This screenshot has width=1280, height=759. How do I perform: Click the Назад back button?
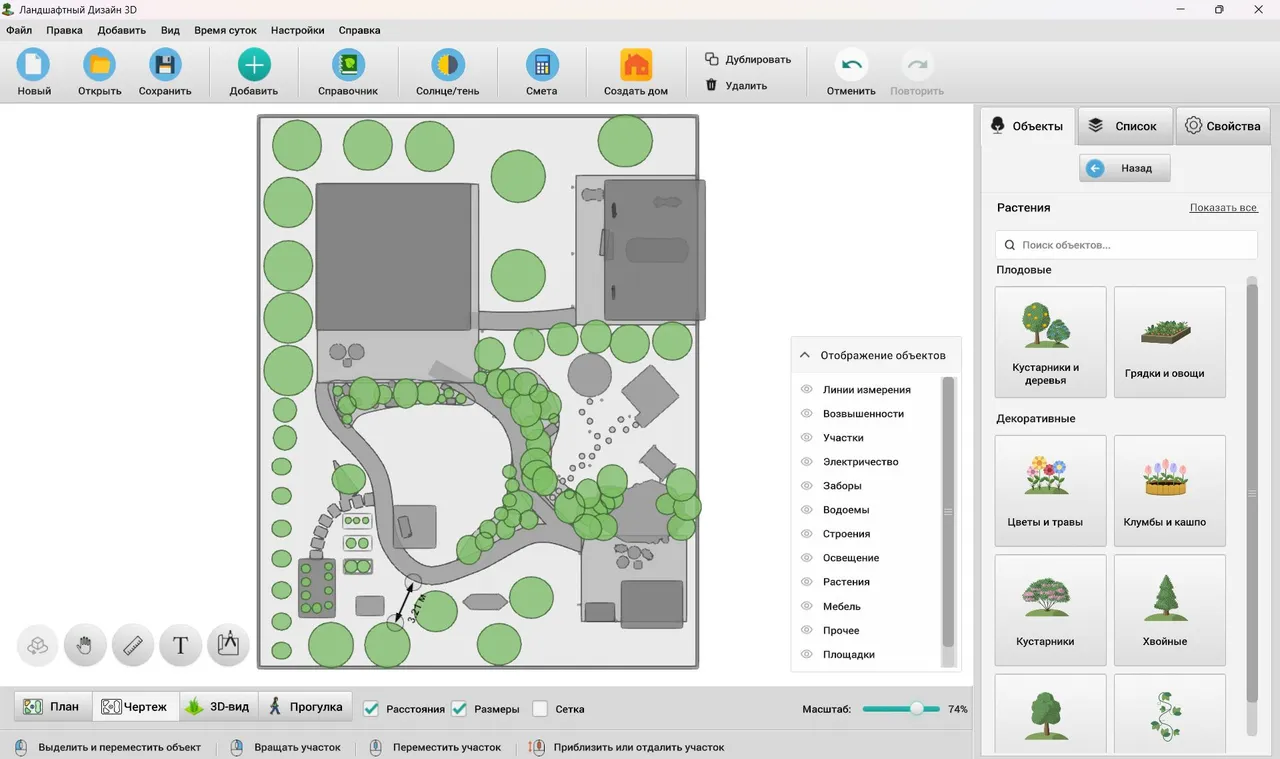pos(1124,168)
